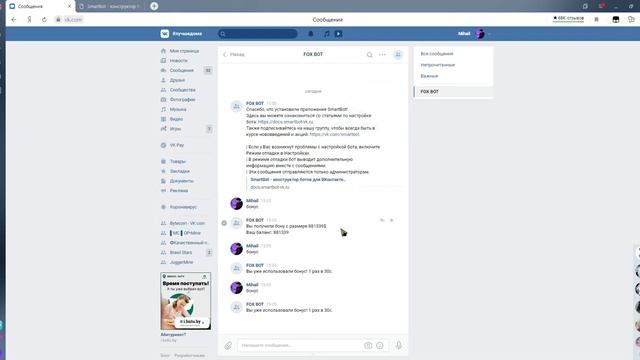This screenshot has width=640, height=360.
Task: Open Документы in the left sidebar
Action: (182, 181)
